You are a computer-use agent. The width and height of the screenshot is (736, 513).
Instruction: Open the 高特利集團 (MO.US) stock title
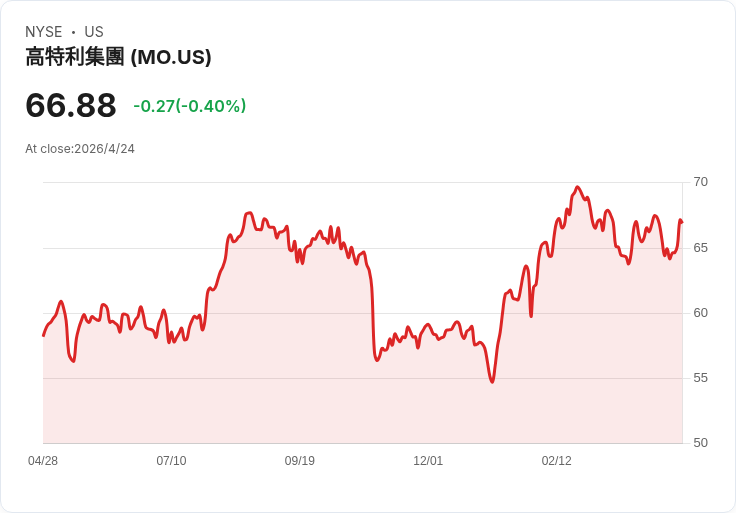118,58
